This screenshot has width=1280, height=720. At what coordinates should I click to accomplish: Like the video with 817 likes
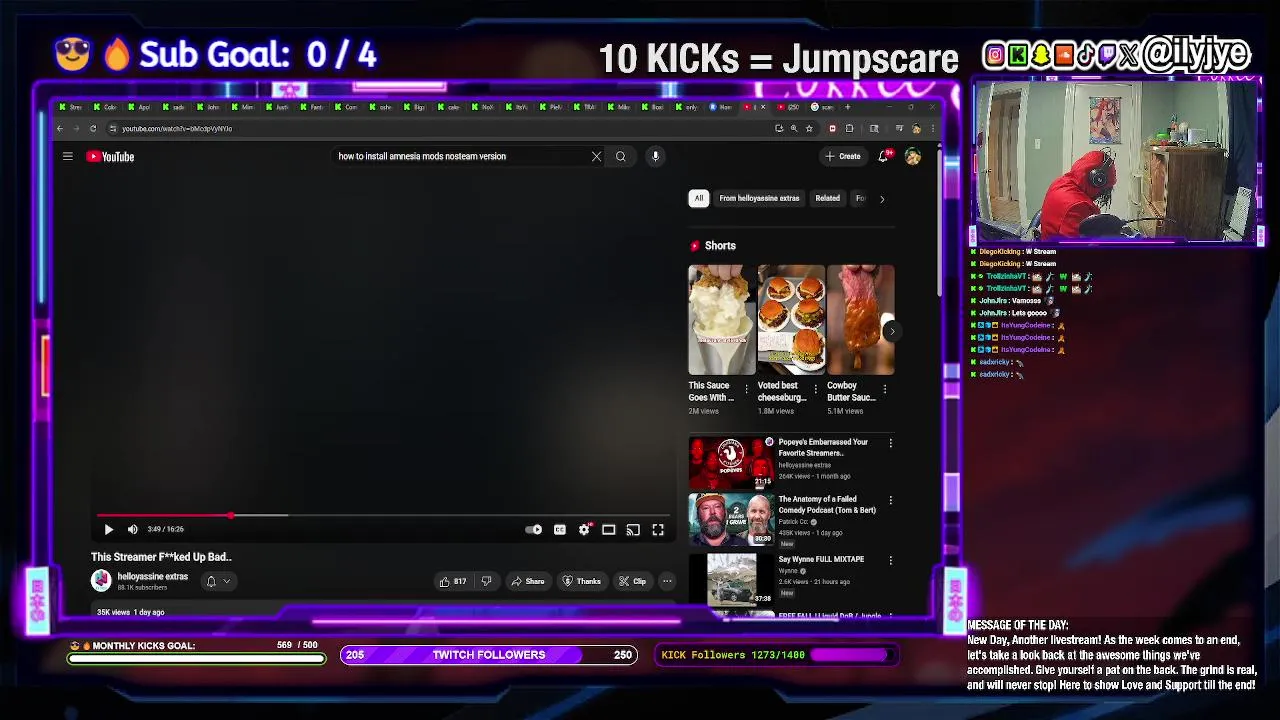[x=453, y=581]
